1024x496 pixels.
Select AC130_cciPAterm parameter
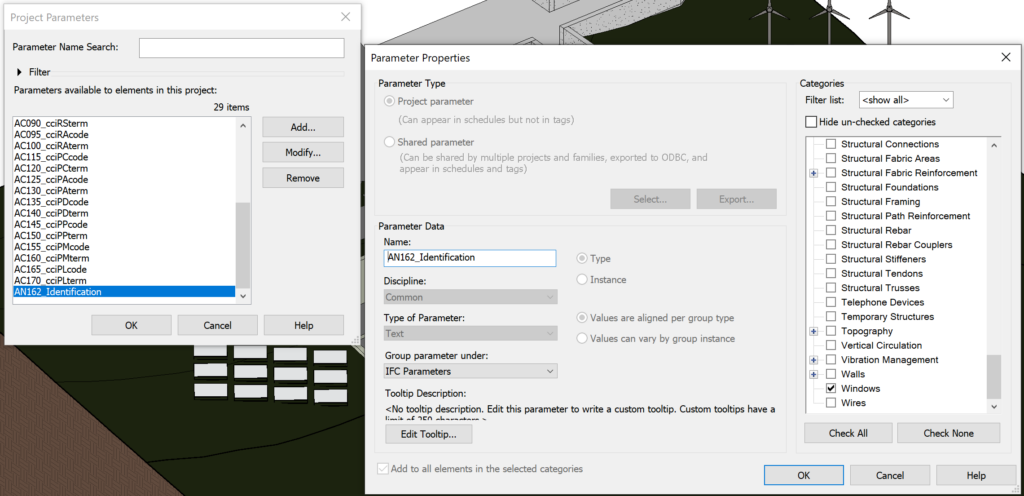click(x=124, y=191)
